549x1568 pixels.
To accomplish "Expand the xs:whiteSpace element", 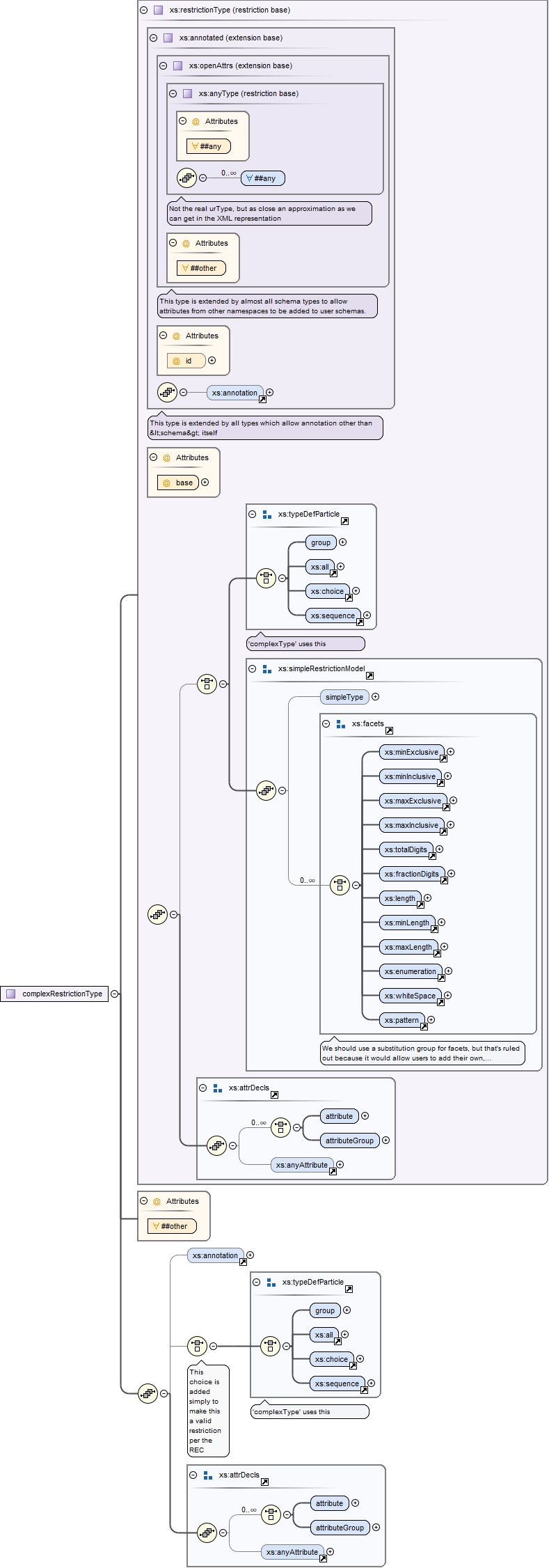I will click(x=448, y=995).
